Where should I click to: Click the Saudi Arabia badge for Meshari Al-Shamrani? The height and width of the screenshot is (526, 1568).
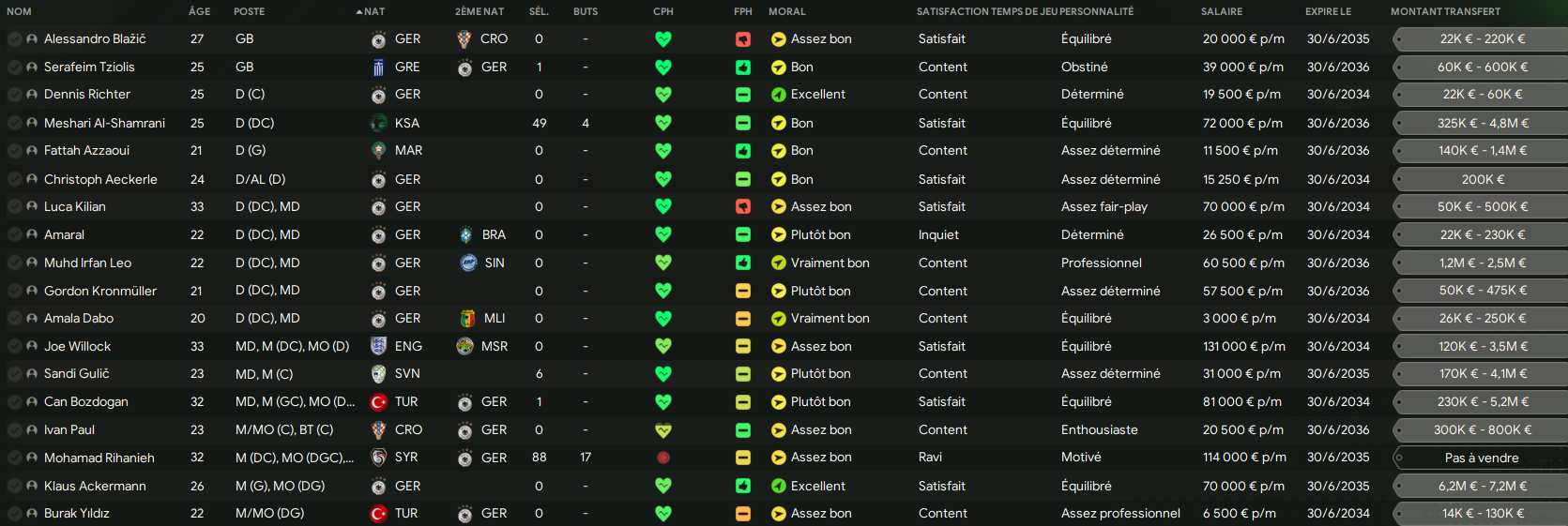[x=378, y=123]
